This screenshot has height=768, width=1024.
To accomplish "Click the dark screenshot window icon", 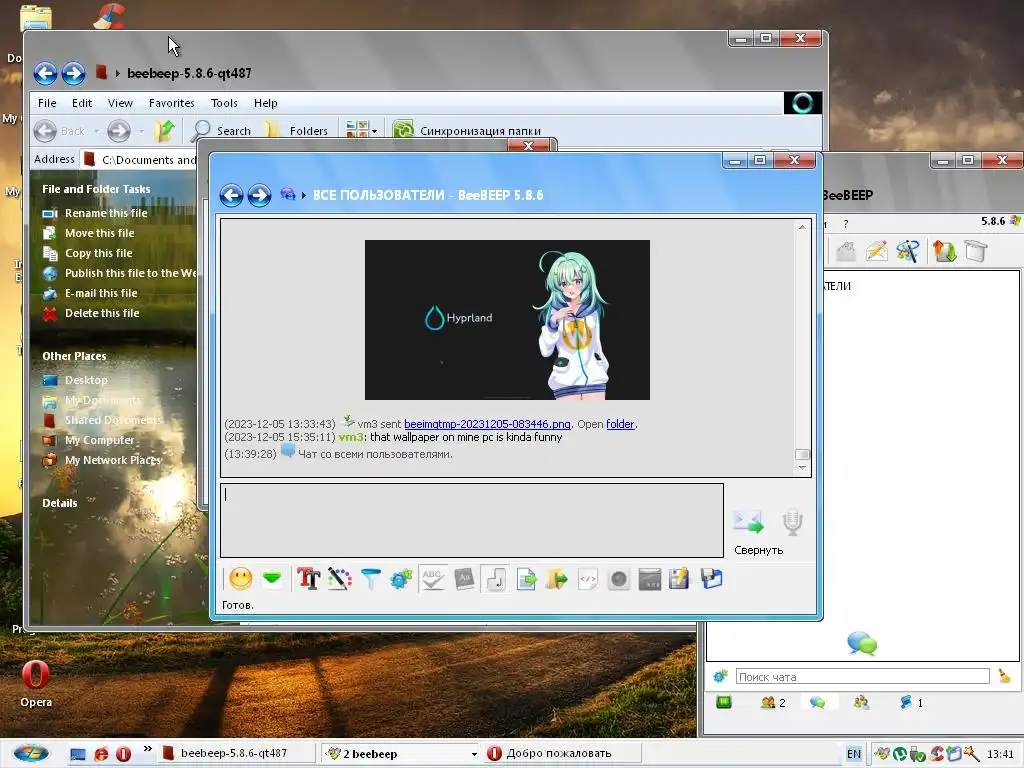I will (649, 579).
